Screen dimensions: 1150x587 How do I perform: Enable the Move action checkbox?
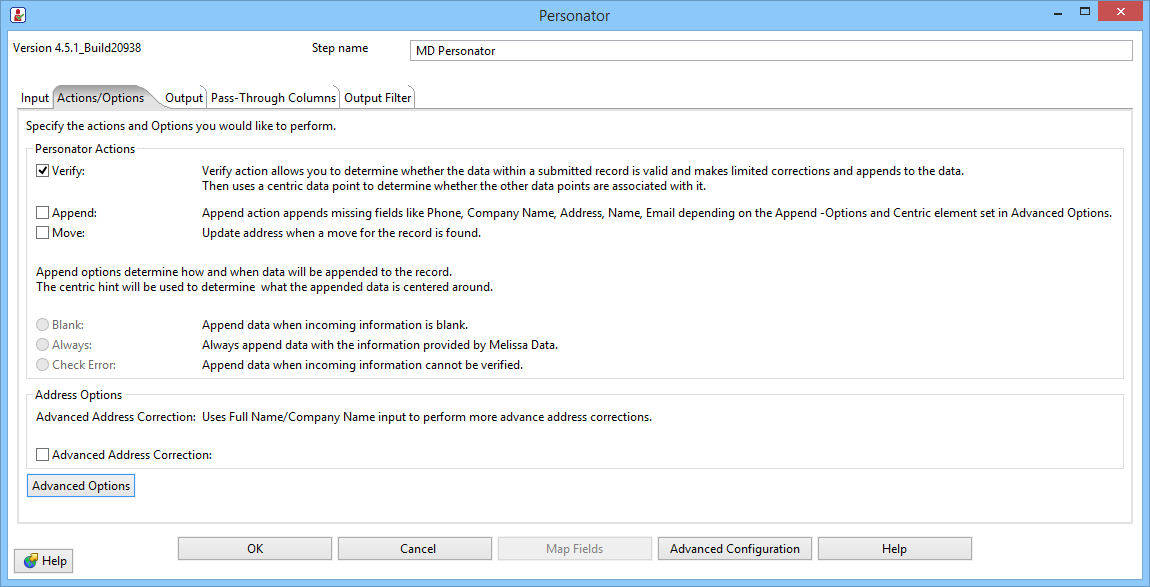[43, 233]
